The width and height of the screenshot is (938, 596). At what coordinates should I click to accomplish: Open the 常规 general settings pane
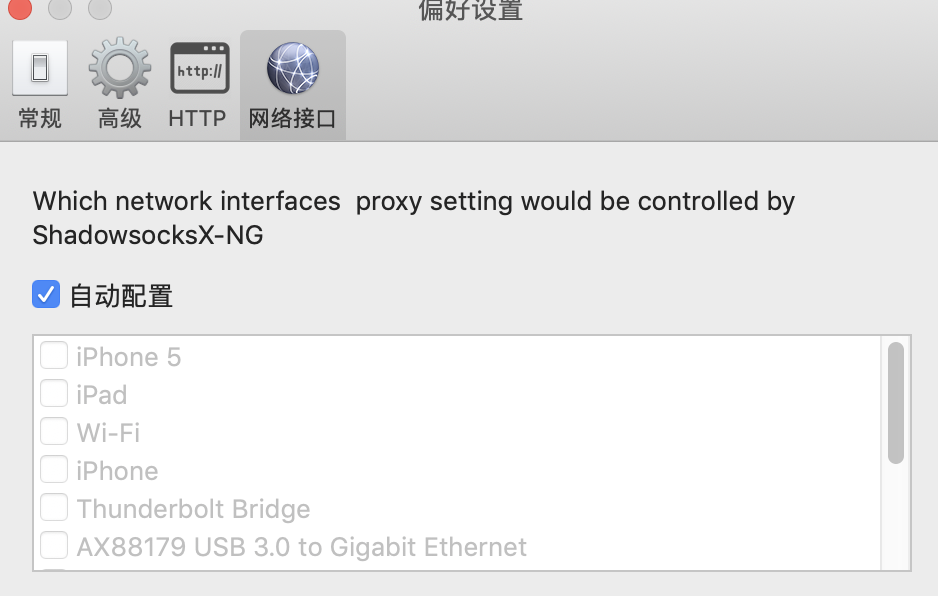[39, 85]
